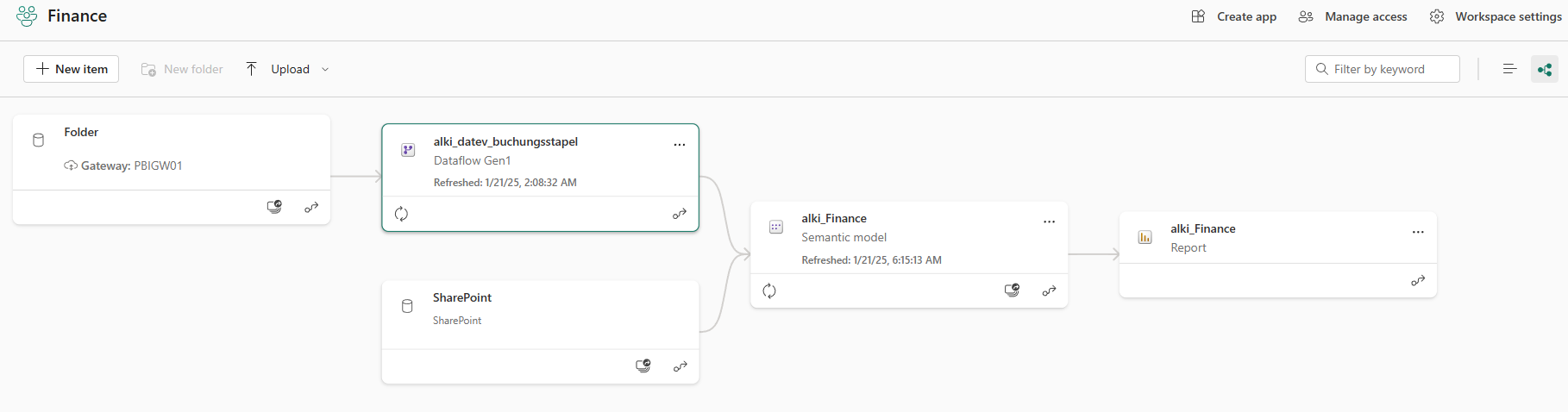Show lineage for SharePoint card
Viewport: 1568px width, 412px height.
[681, 366]
